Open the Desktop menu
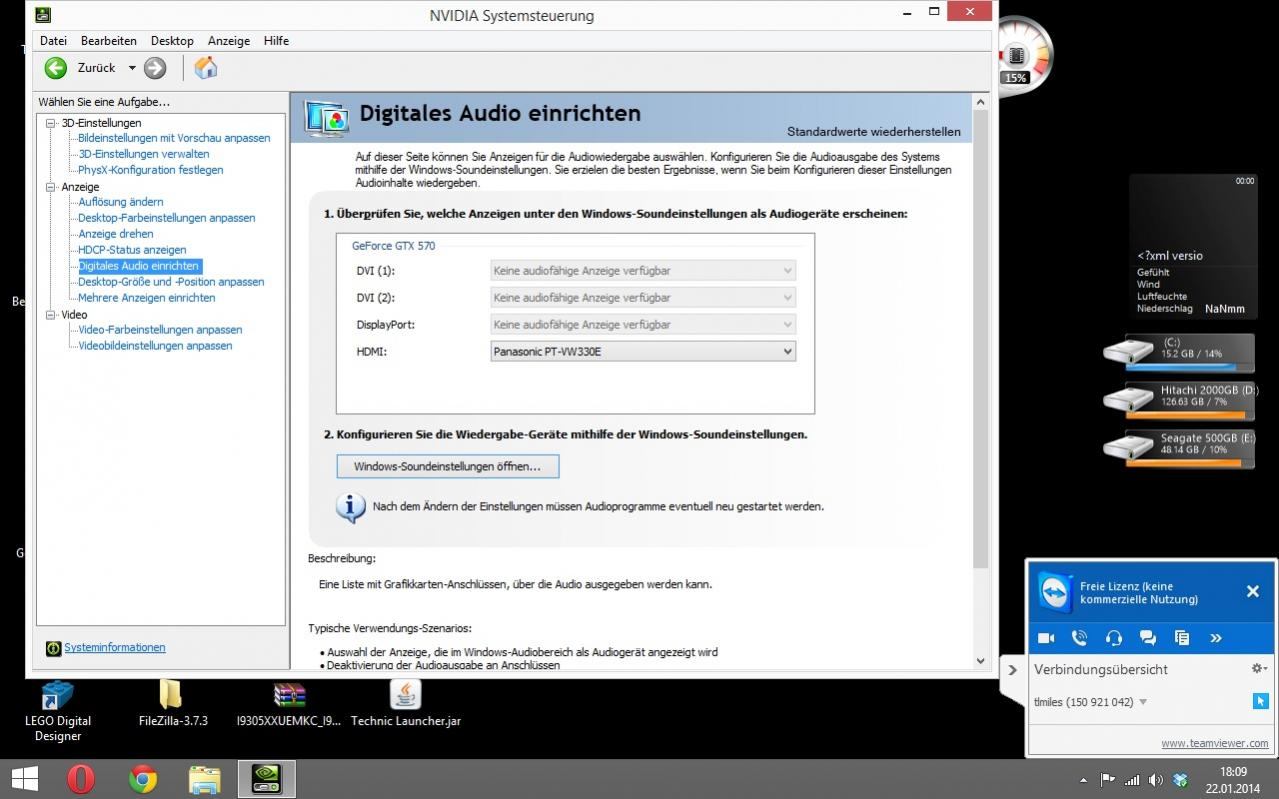 [x=172, y=41]
